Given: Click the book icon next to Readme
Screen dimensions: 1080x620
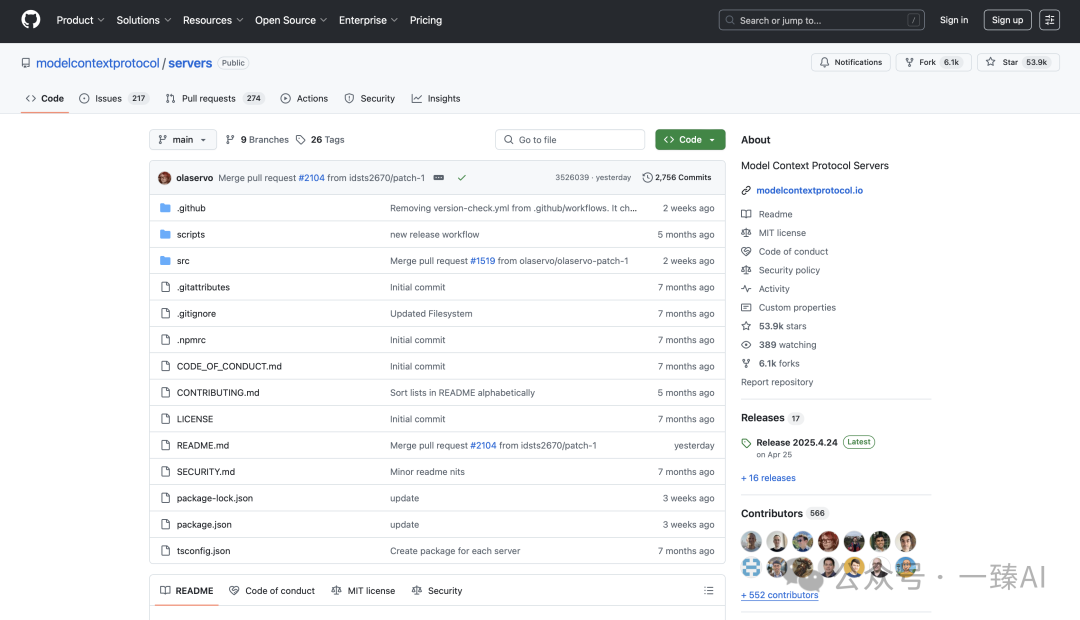Looking at the screenshot, I should (746, 214).
